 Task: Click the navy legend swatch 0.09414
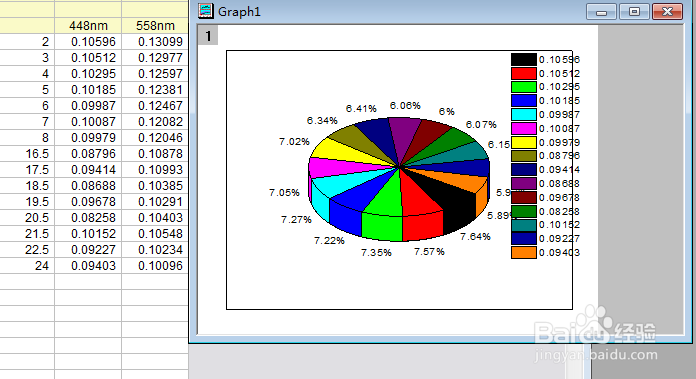tap(524, 170)
